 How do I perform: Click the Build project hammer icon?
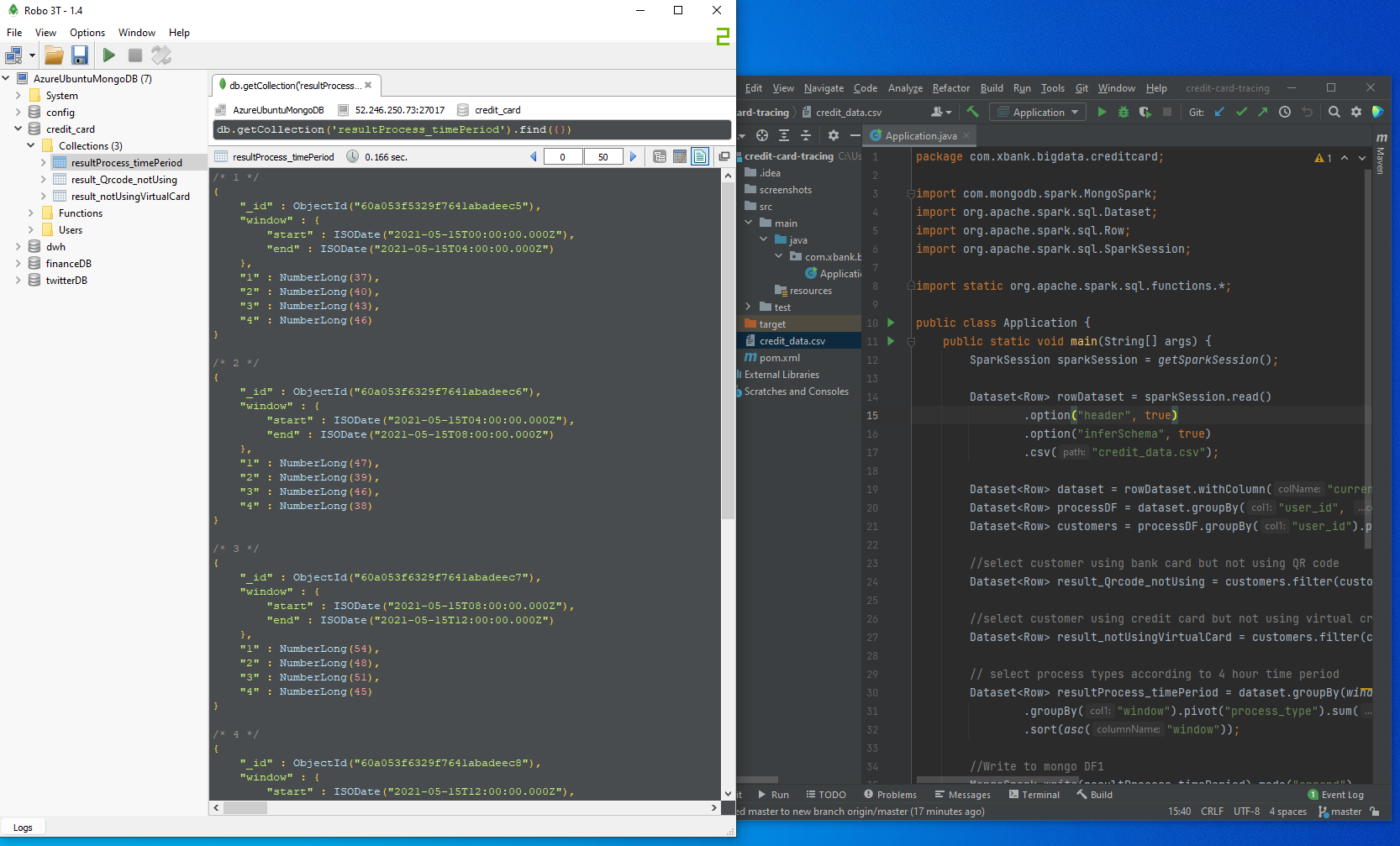coord(972,112)
